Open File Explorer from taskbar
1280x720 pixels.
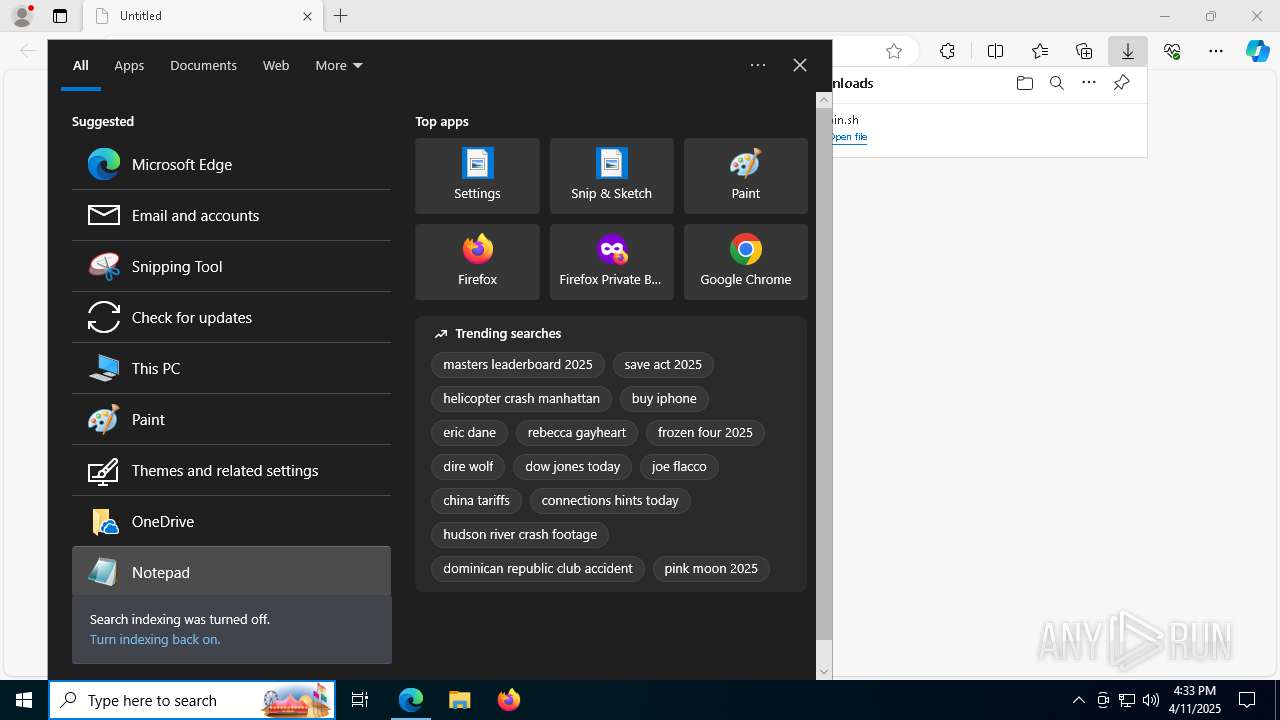[459, 700]
